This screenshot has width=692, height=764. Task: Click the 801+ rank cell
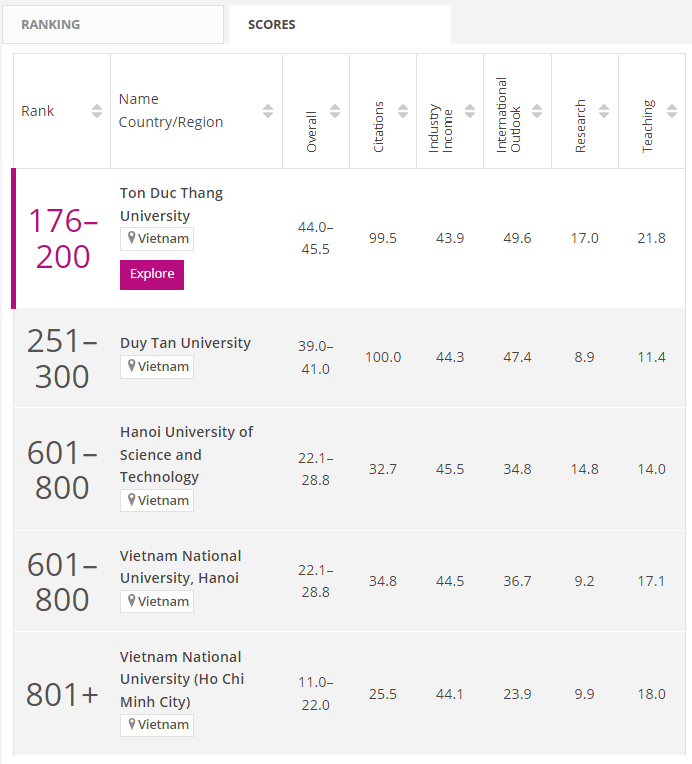[x=62, y=695]
